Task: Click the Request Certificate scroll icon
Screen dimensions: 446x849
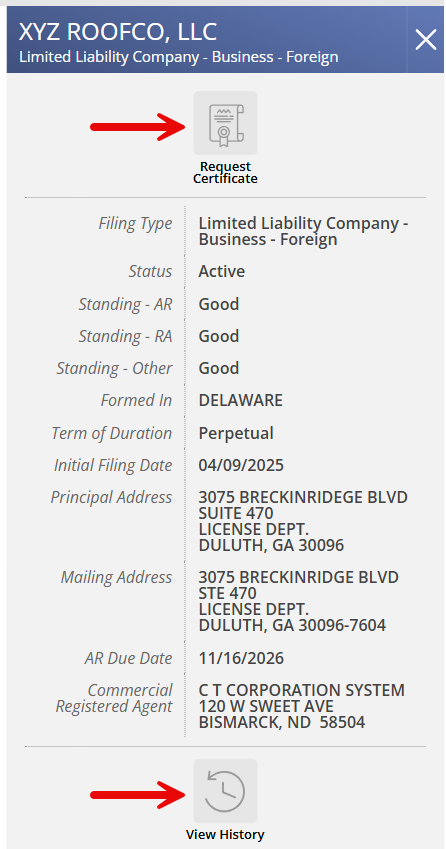Action: (x=225, y=123)
